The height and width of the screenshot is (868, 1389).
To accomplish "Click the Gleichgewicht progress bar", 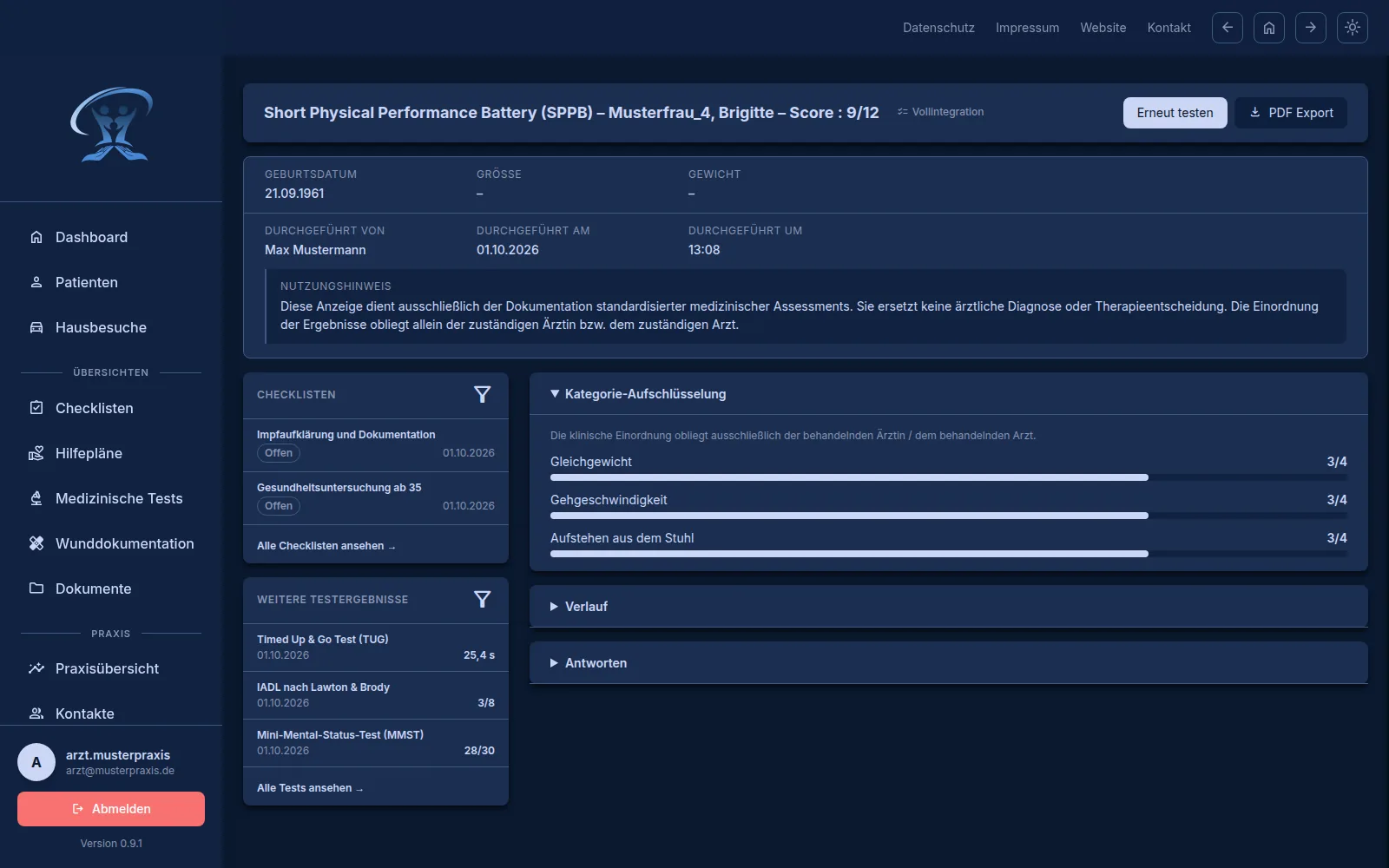I will coord(949,477).
